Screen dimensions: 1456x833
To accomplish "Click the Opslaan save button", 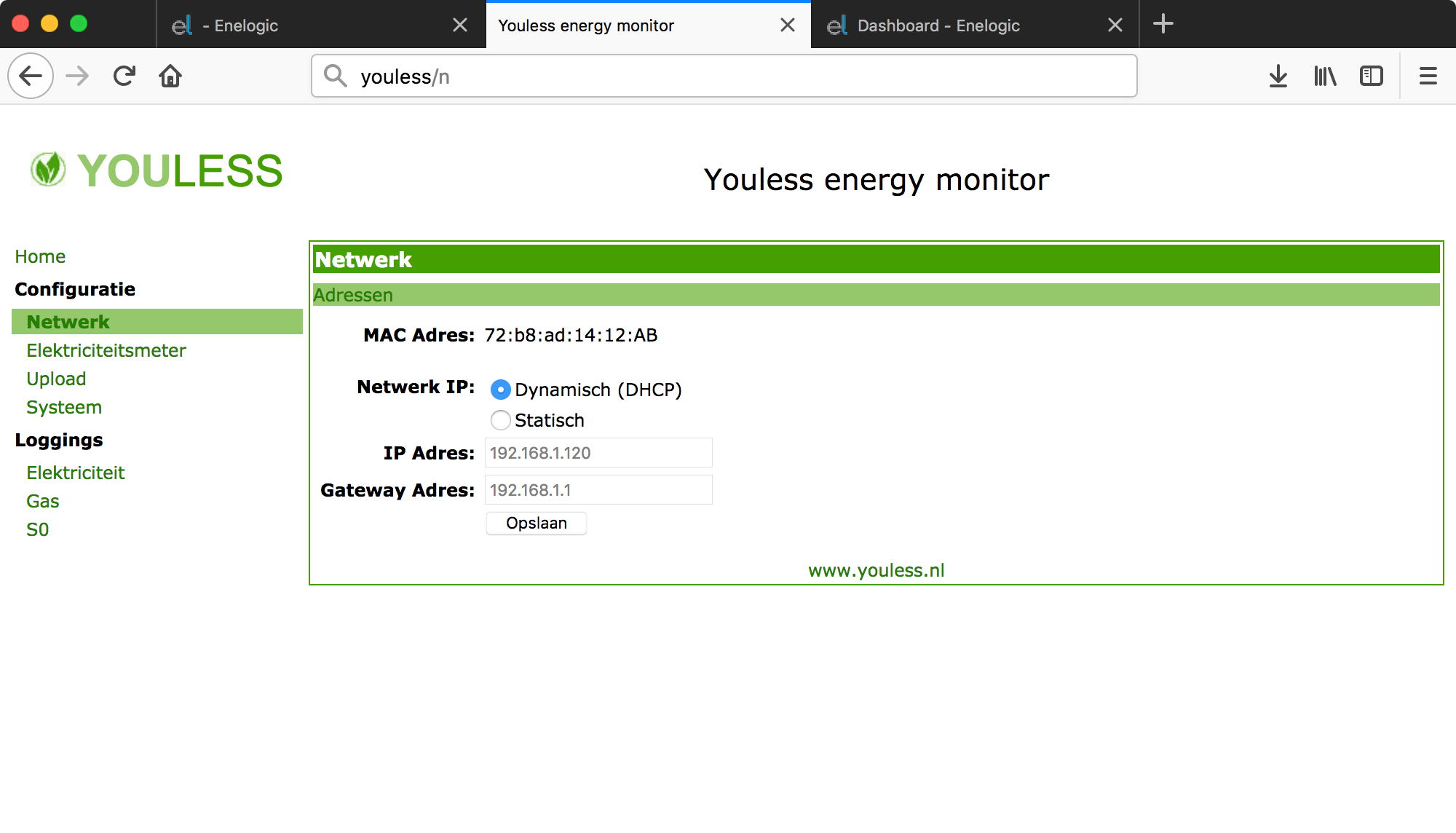I will tap(537, 523).
